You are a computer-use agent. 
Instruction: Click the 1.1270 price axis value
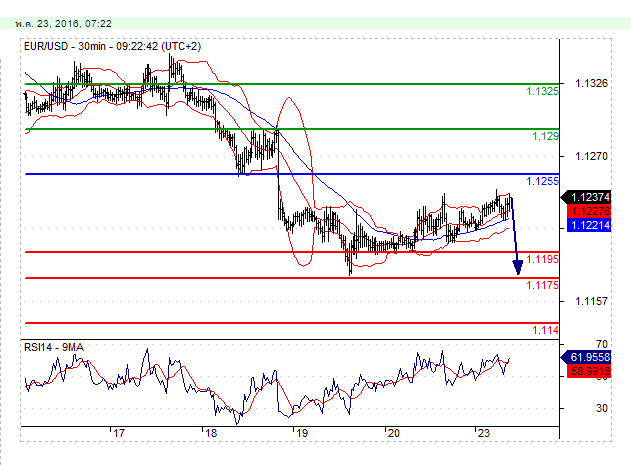click(591, 156)
